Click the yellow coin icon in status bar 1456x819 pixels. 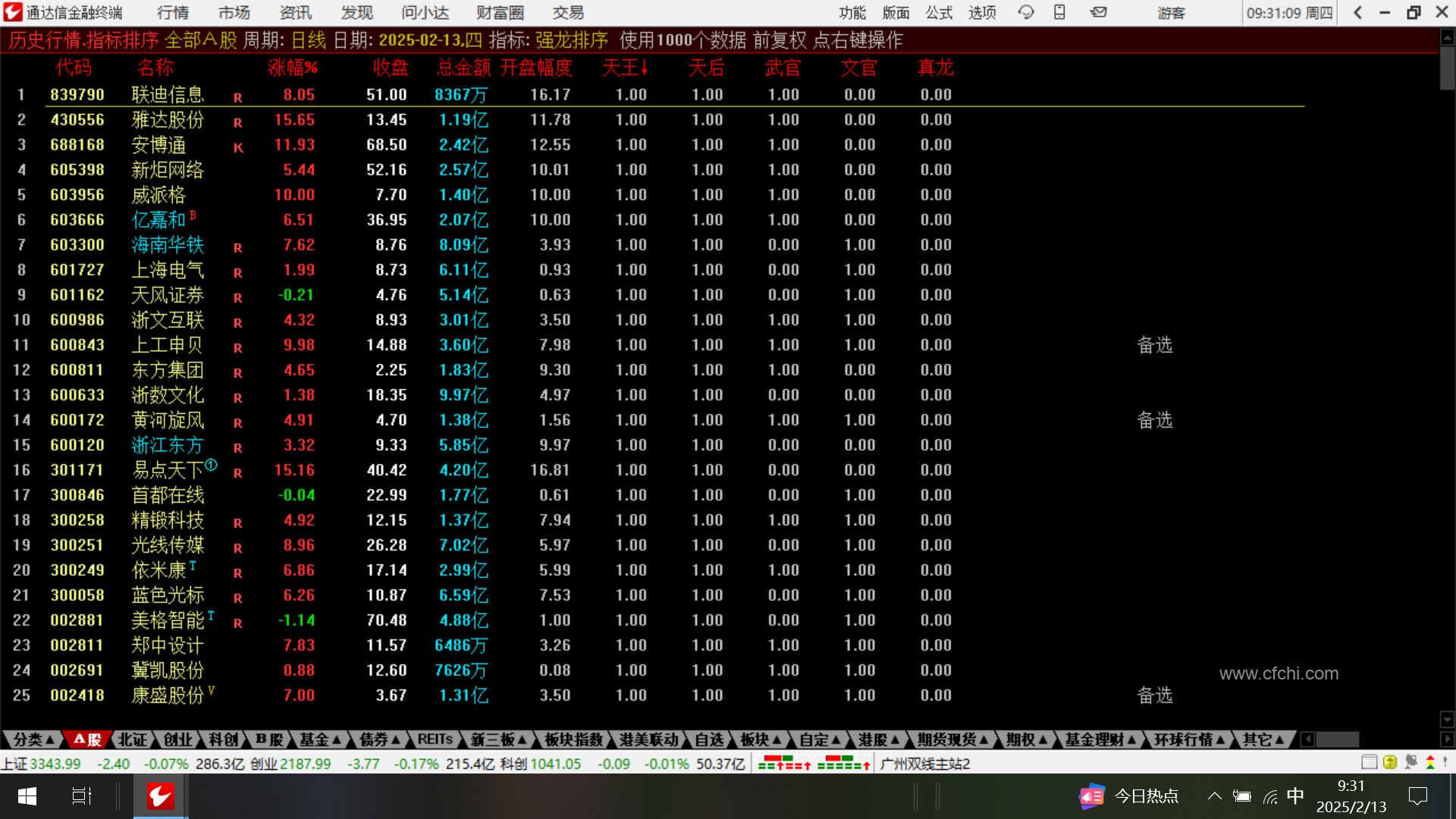click(1389, 762)
